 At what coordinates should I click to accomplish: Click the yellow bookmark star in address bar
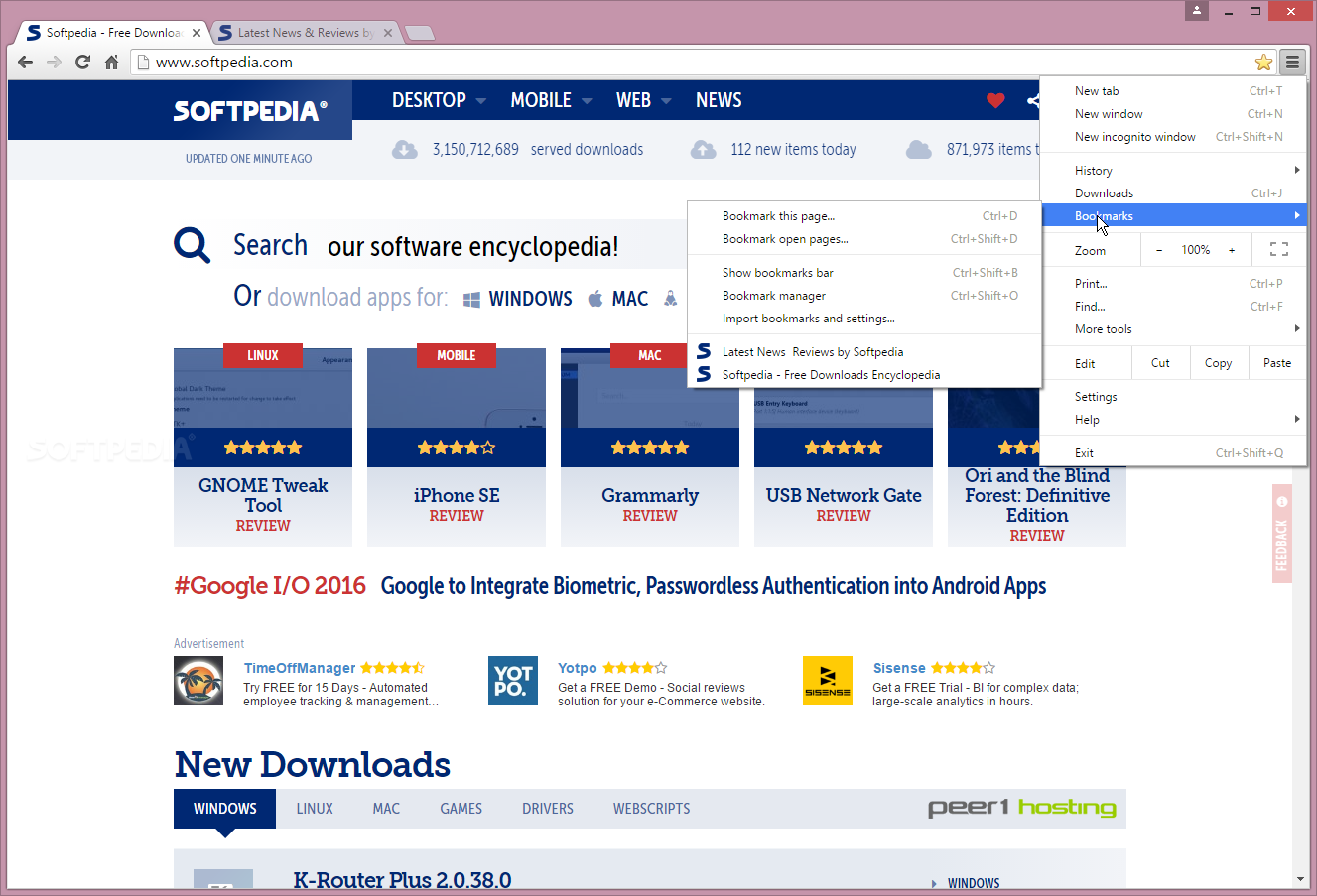(x=1263, y=63)
